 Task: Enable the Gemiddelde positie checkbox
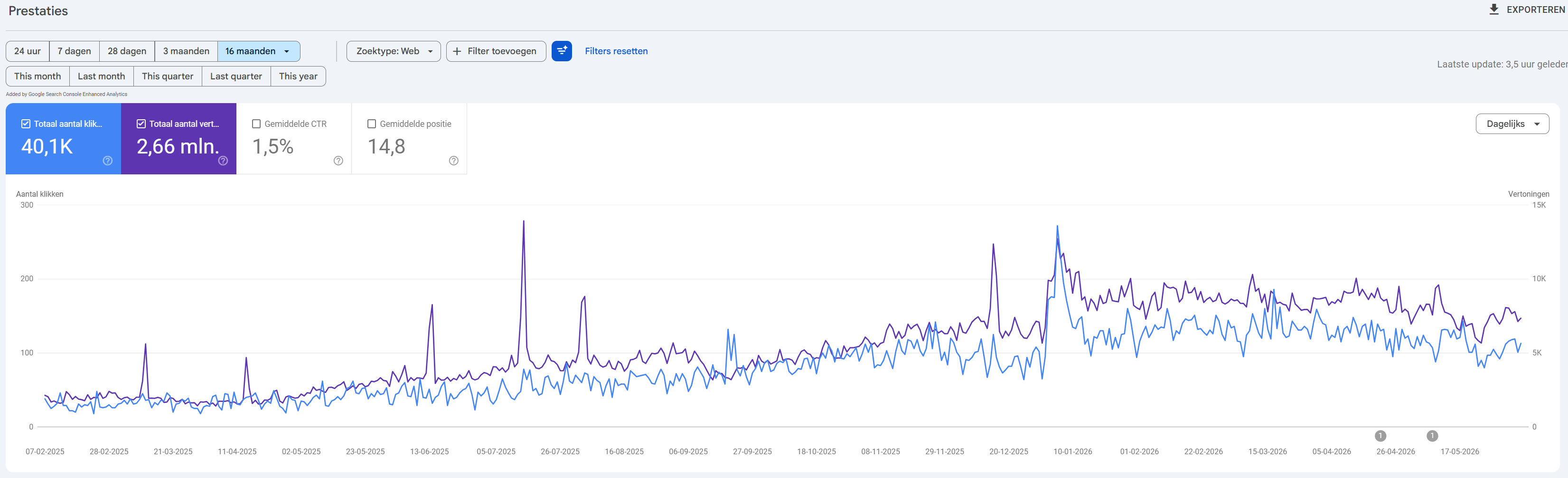coord(371,124)
